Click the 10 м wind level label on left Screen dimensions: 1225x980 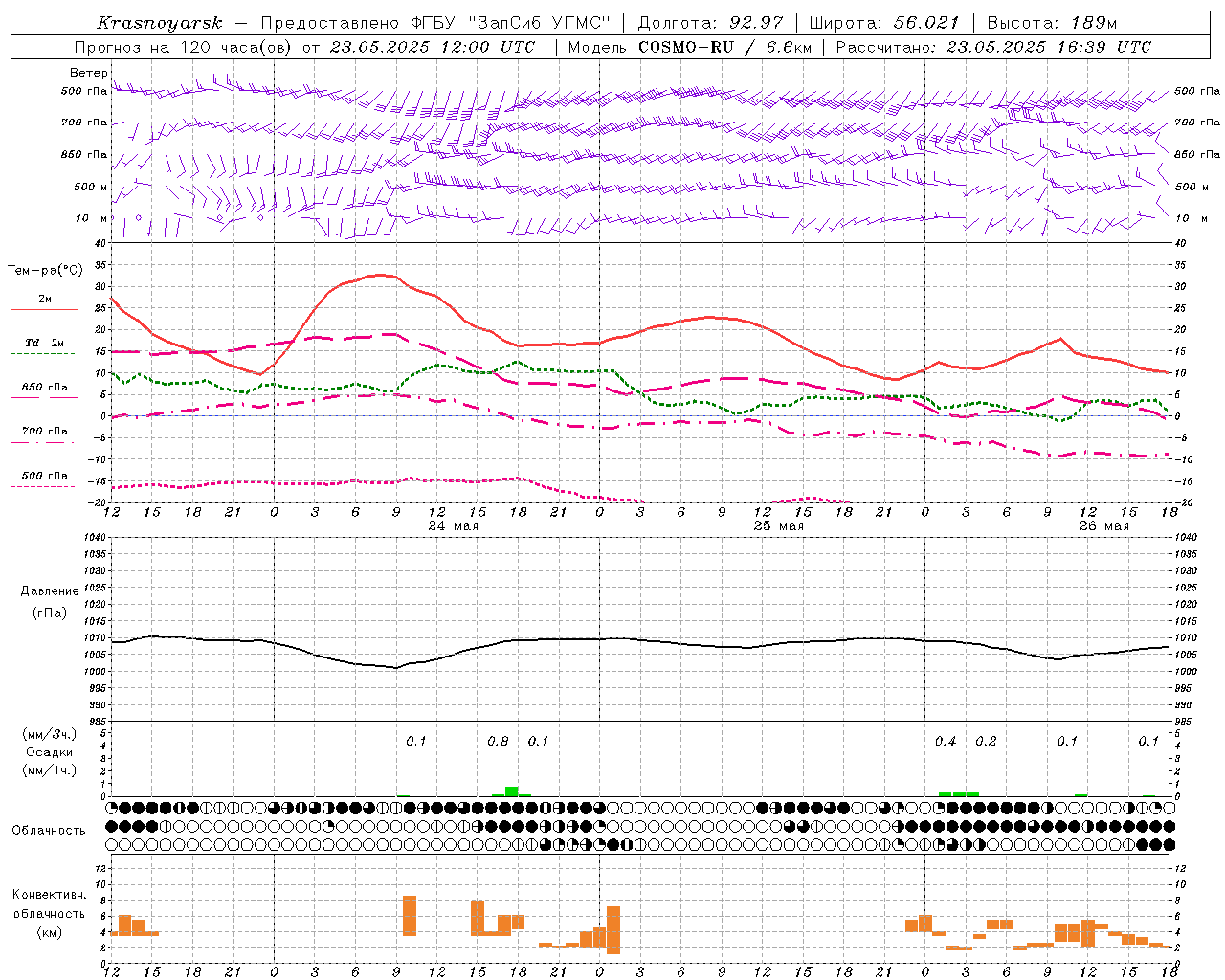pyautogui.click(x=92, y=218)
